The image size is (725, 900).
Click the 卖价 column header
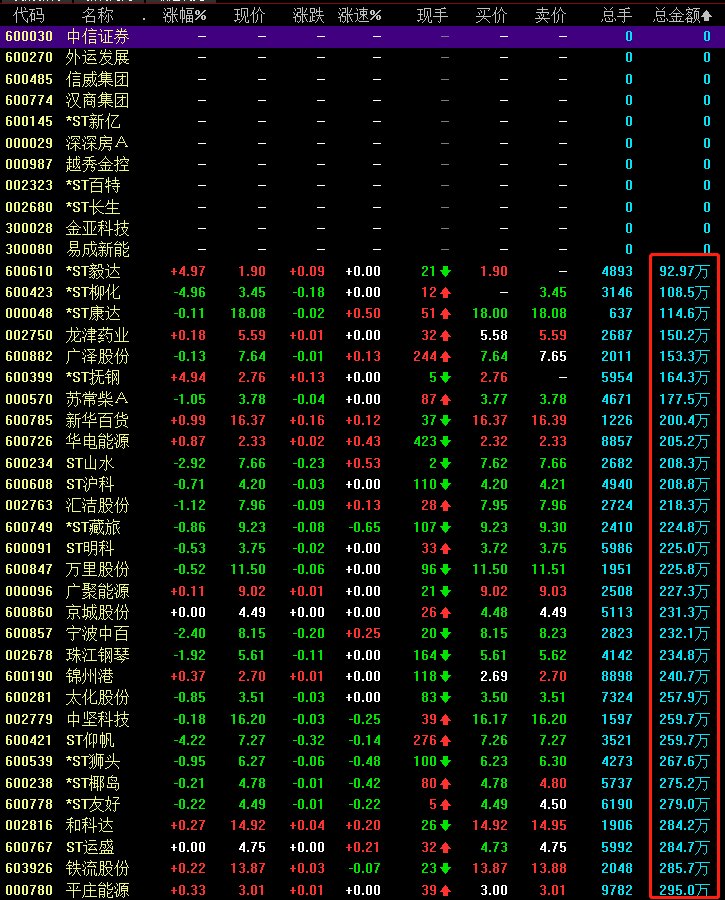point(550,15)
